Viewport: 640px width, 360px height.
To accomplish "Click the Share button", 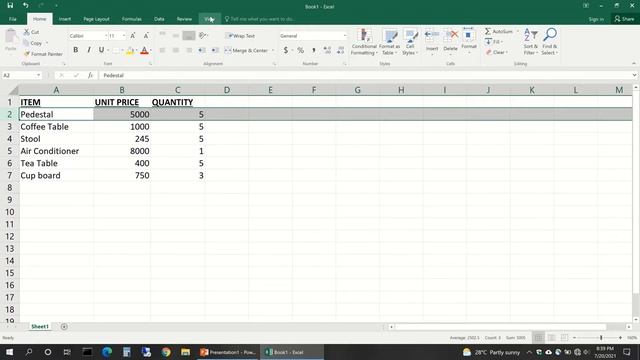I will pos(624,19).
